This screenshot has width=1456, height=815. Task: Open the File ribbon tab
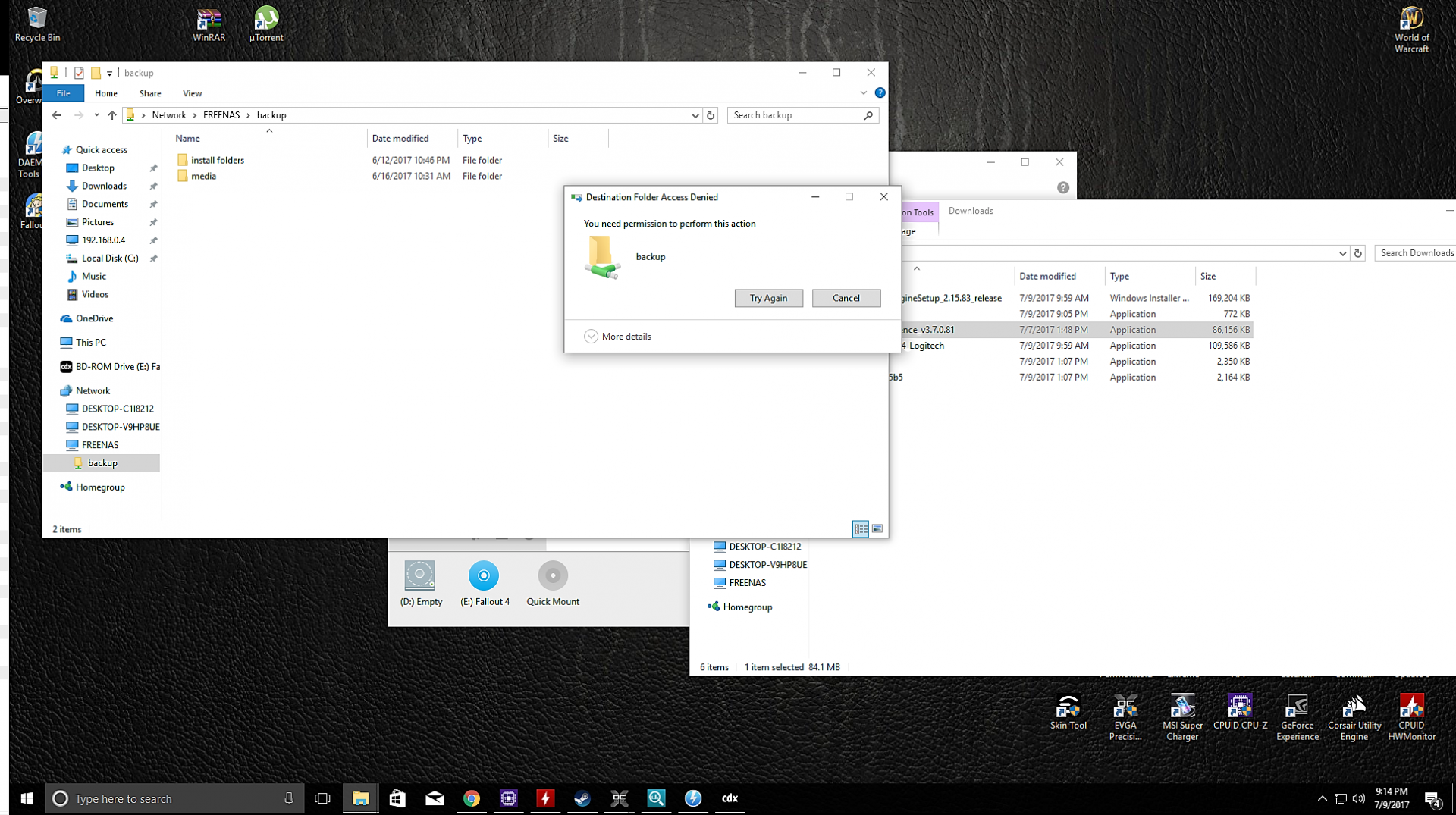pos(64,93)
